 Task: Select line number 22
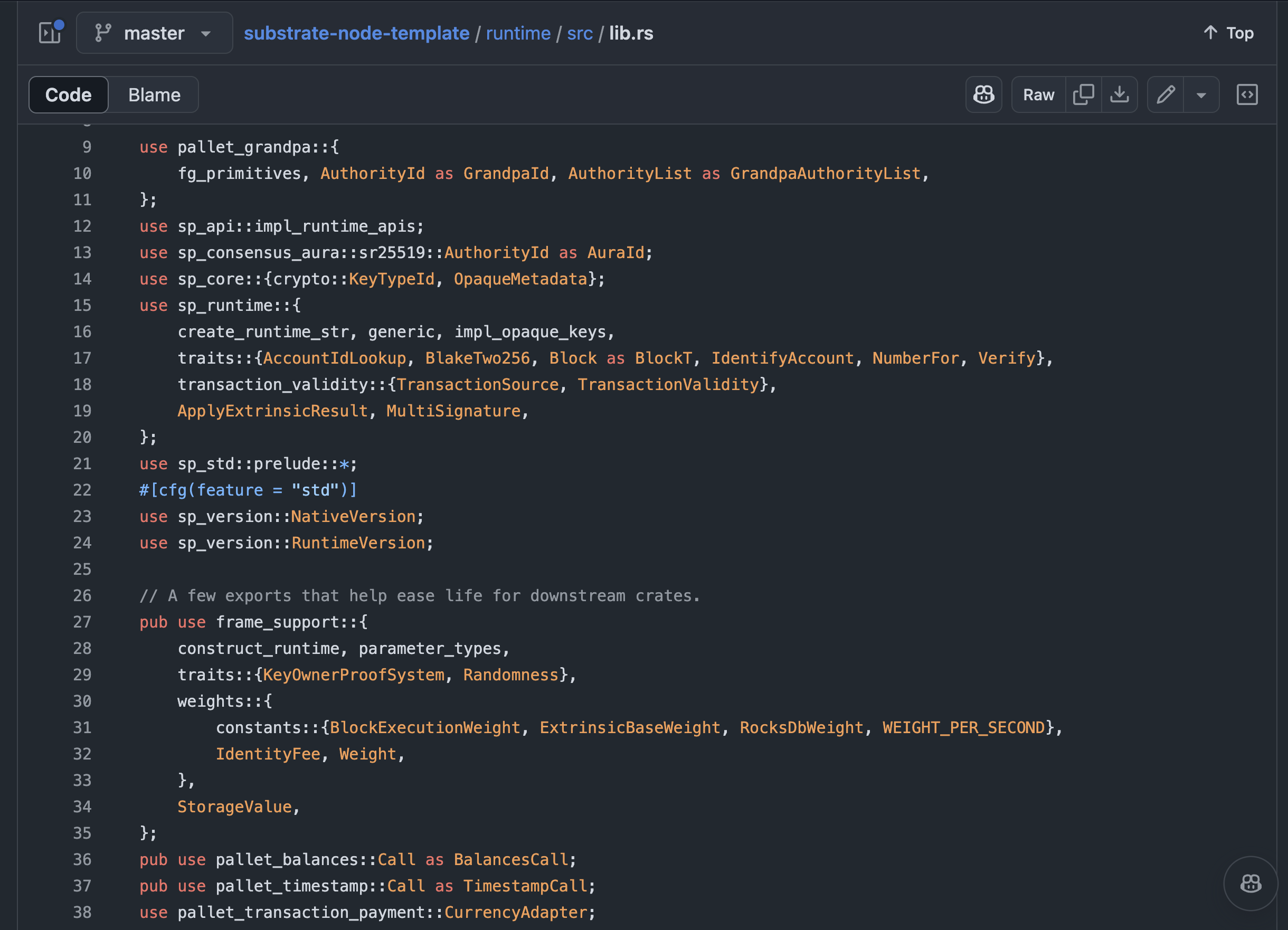[82, 490]
